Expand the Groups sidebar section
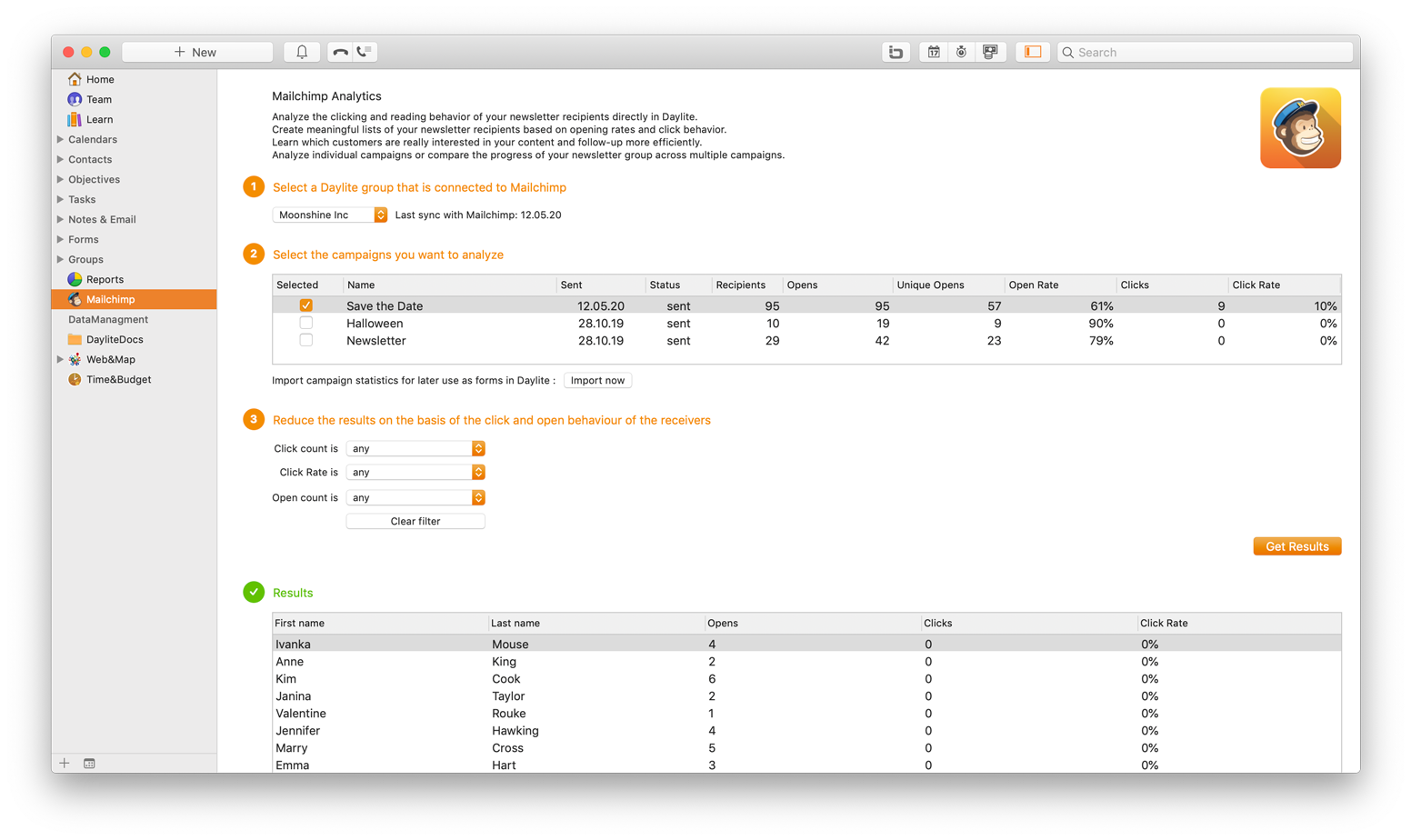Viewport: 1411px width, 840px height. 60,259
